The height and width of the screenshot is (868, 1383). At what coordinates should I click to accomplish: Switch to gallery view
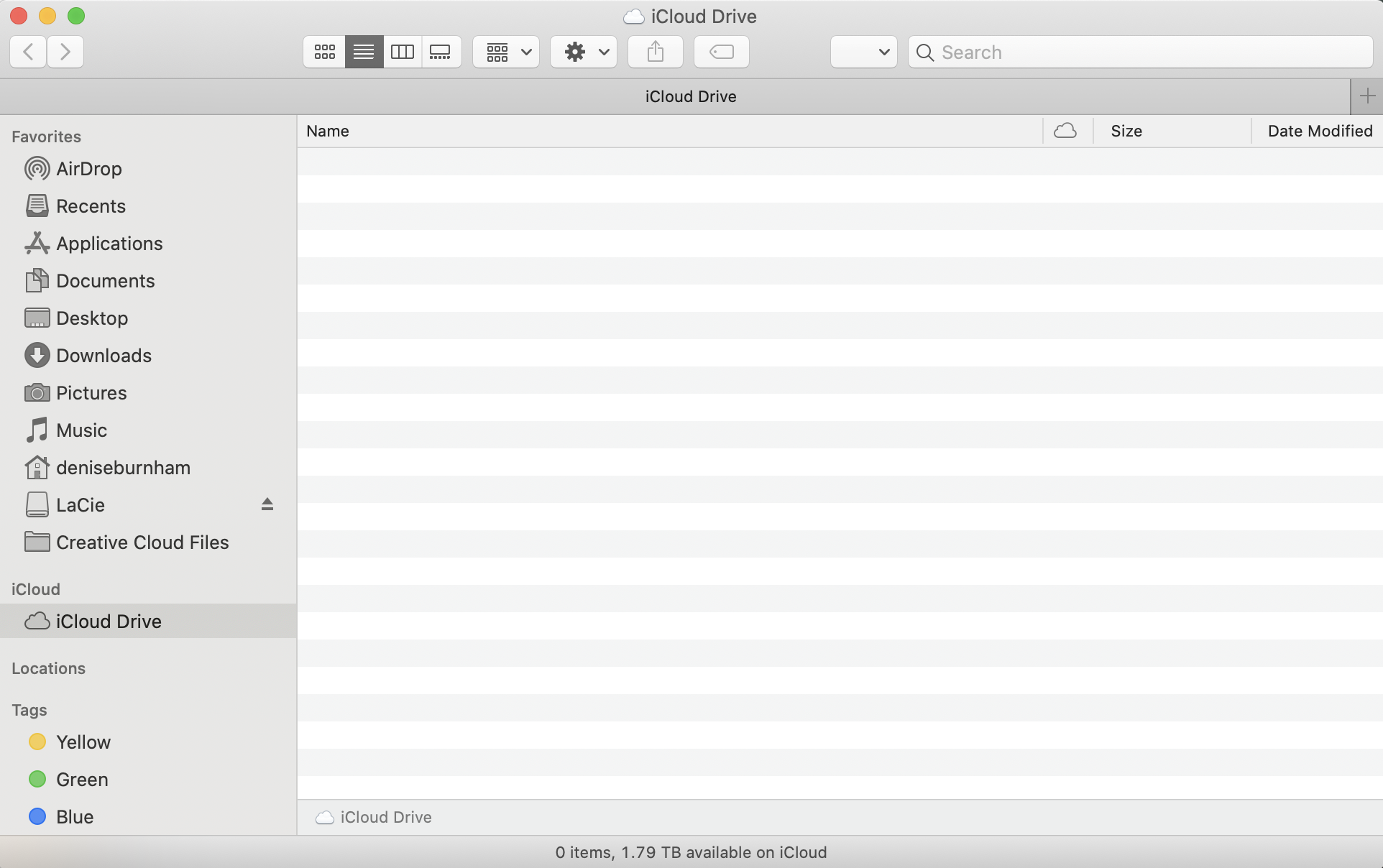pyautogui.click(x=440, y=52)
